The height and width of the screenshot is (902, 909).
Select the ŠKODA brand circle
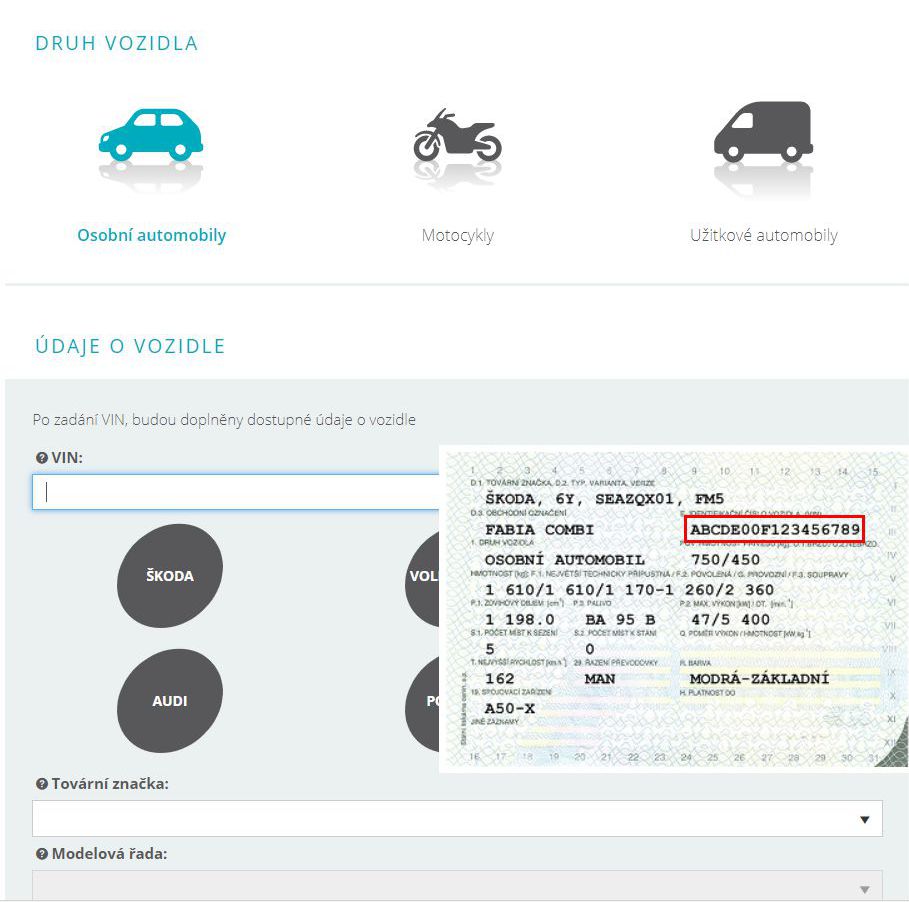tap(170, 576)
